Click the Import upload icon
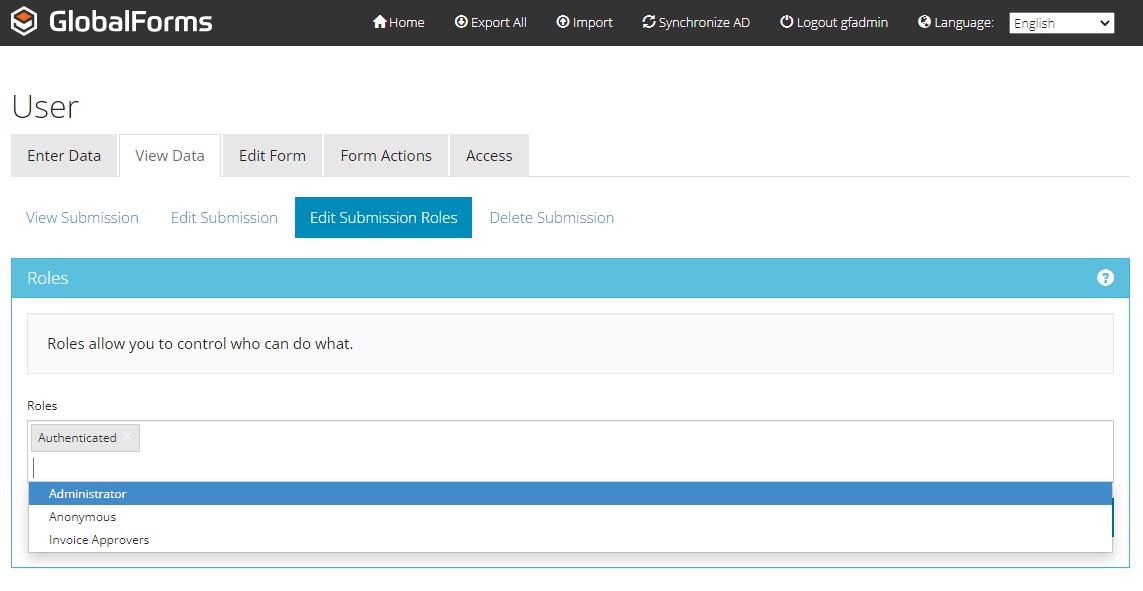Image resolution: width=1143 pixels, height=591 pixels. (x=563, y=22)
